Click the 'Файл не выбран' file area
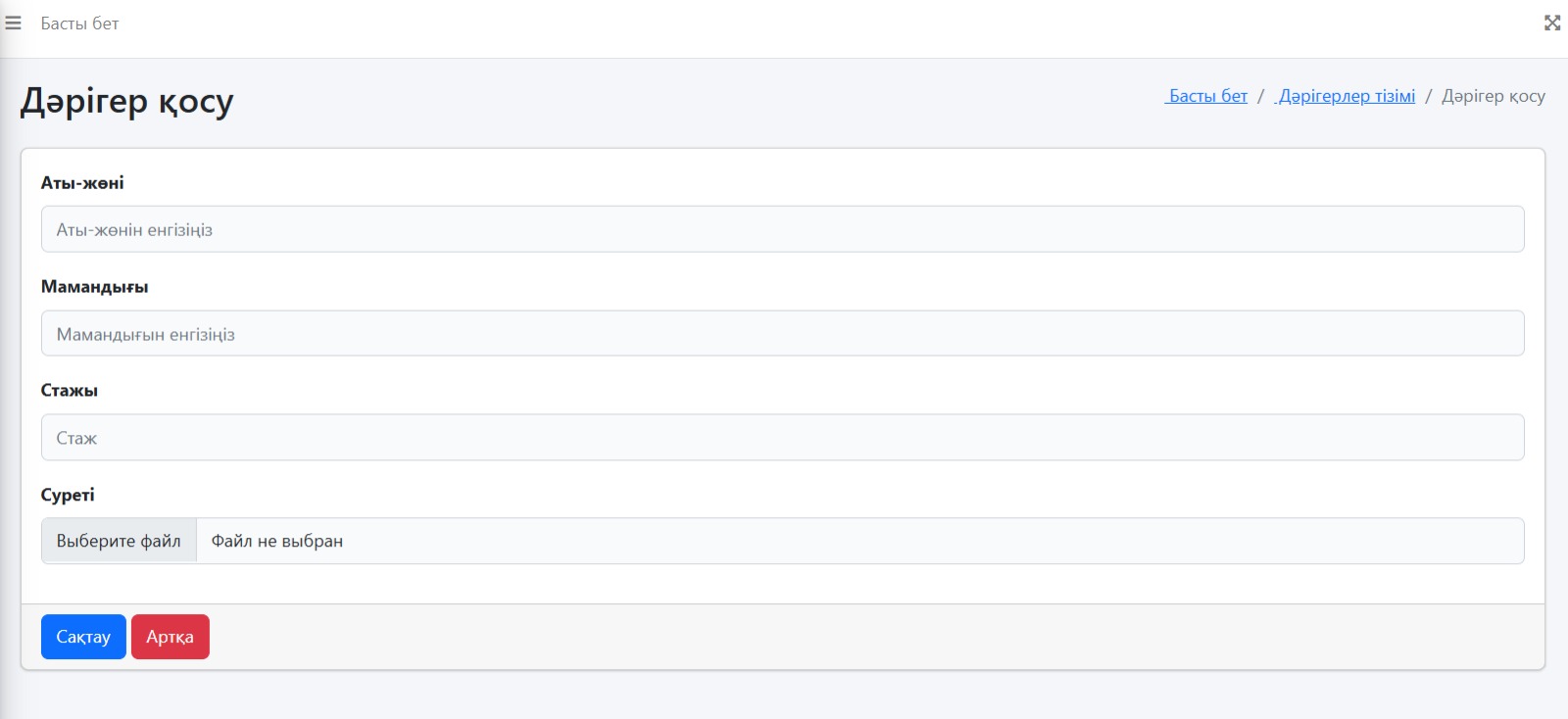Image resolution: width=1568 pixels, height=719 pixels. point(858,541)
